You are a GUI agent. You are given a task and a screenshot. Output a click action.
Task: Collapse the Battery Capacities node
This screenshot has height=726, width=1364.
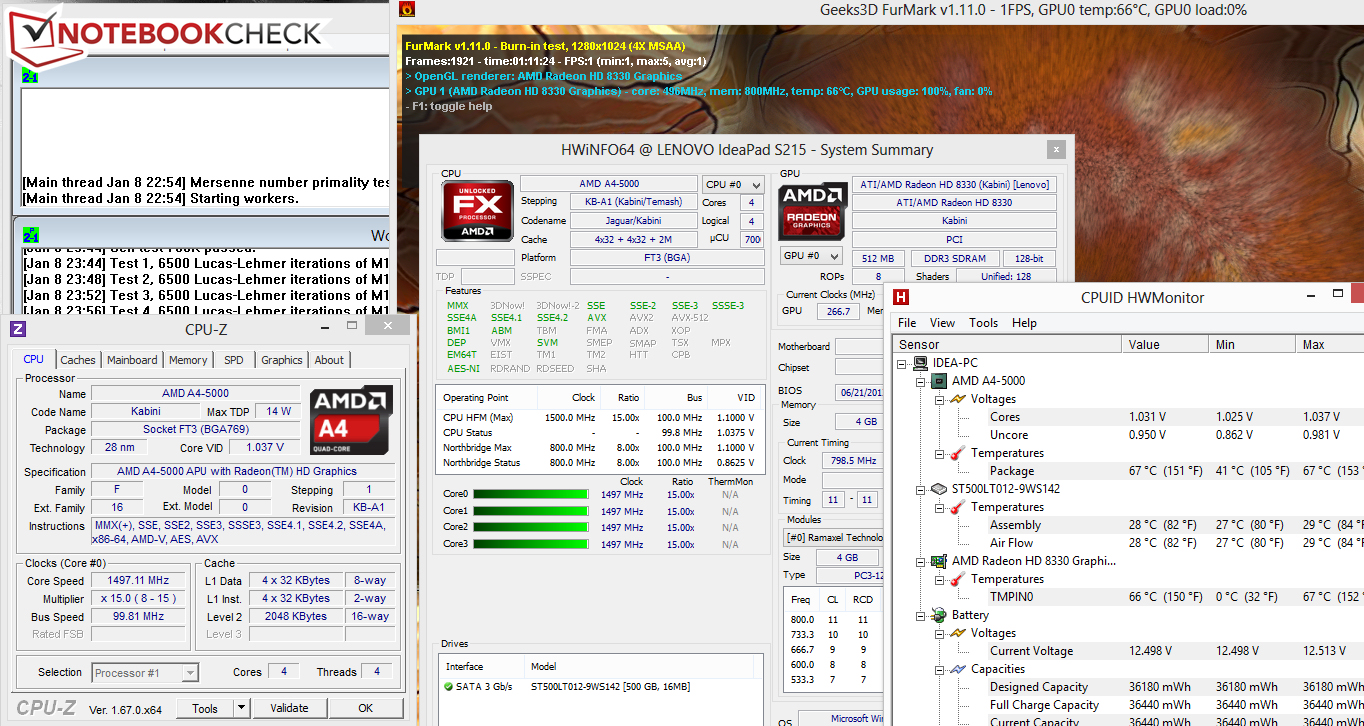coord(939,669)
